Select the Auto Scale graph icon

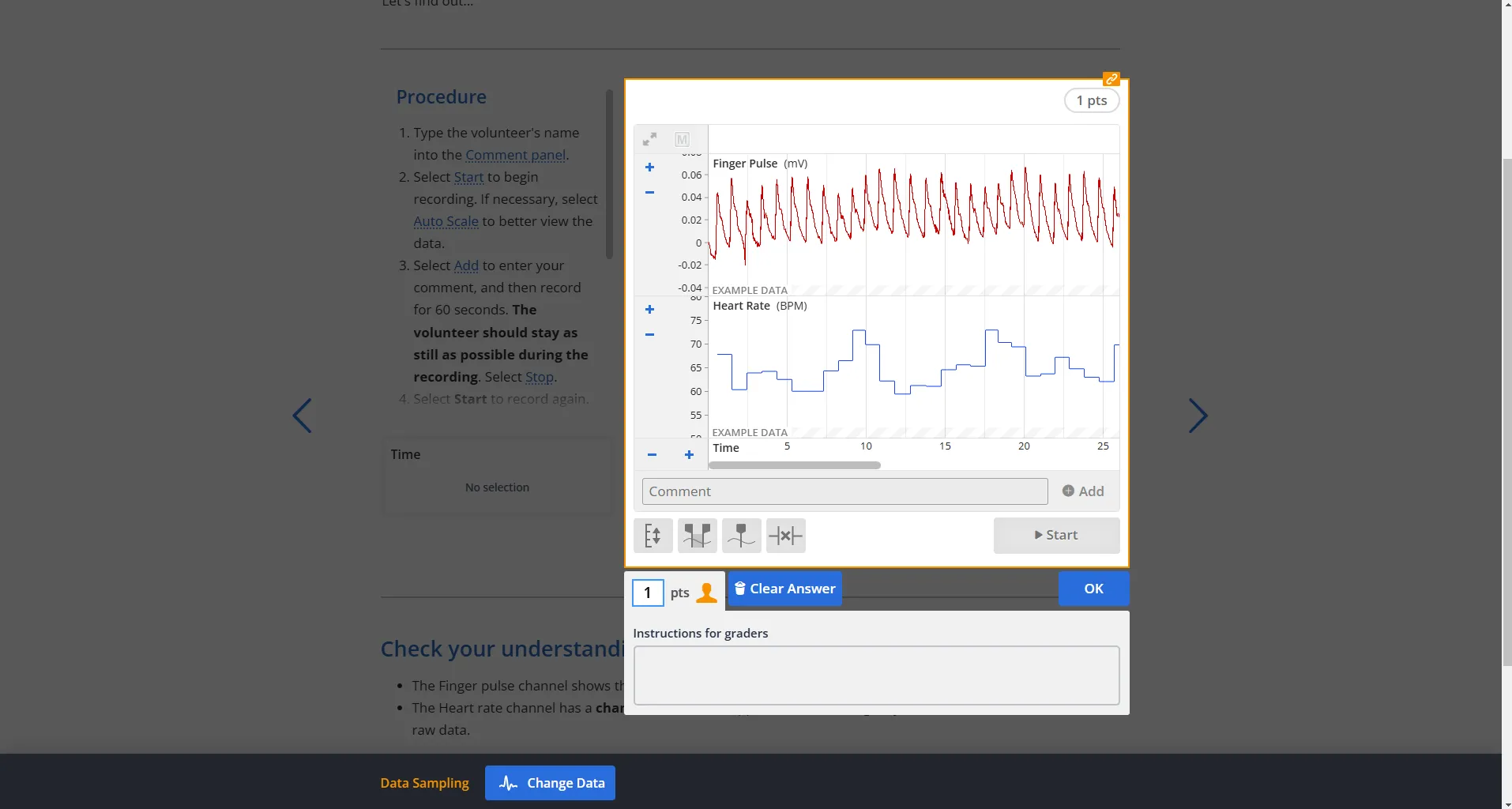click(653, 535)
